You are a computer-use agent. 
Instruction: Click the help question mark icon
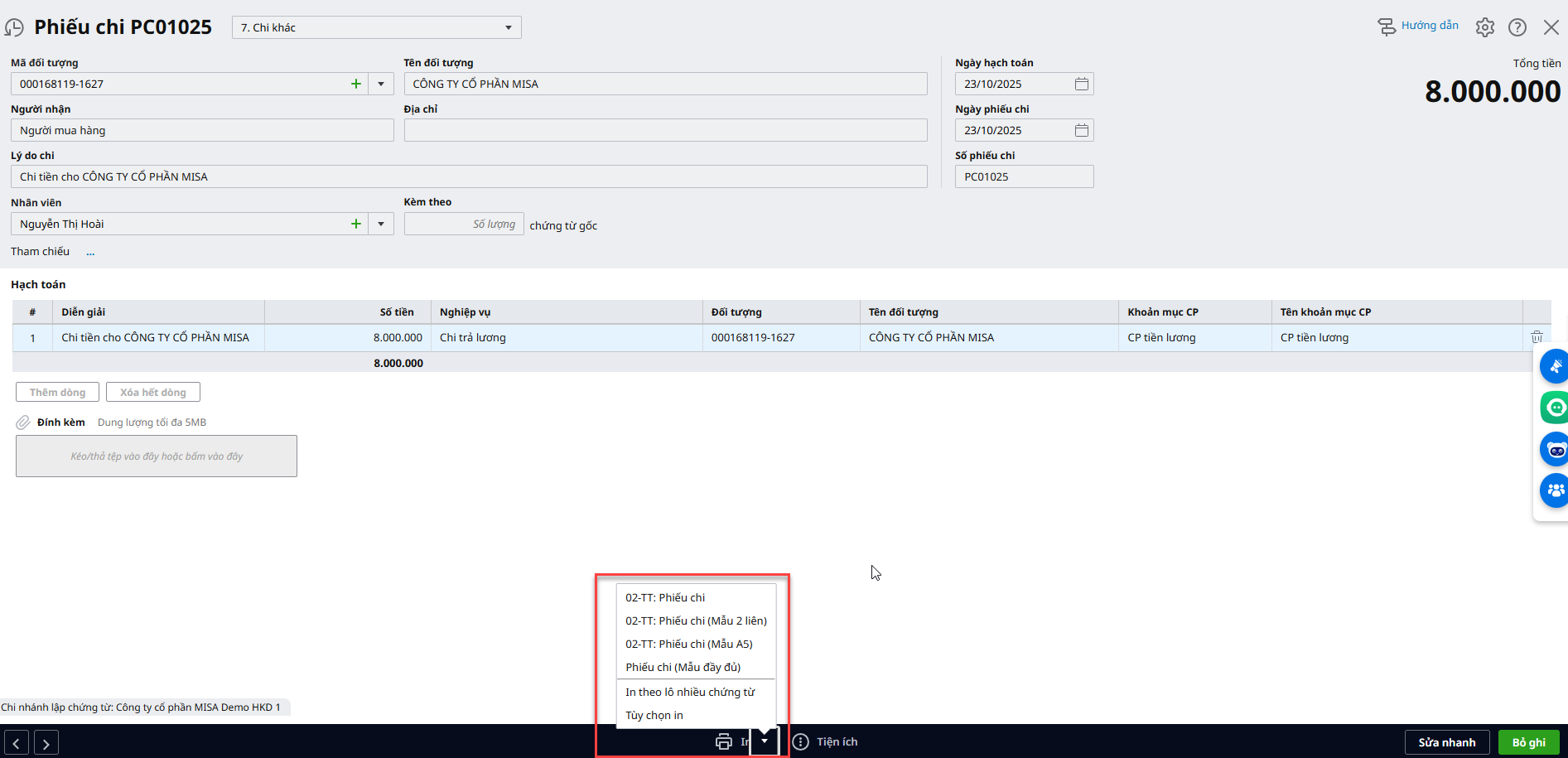click(x=1517, y=27)
